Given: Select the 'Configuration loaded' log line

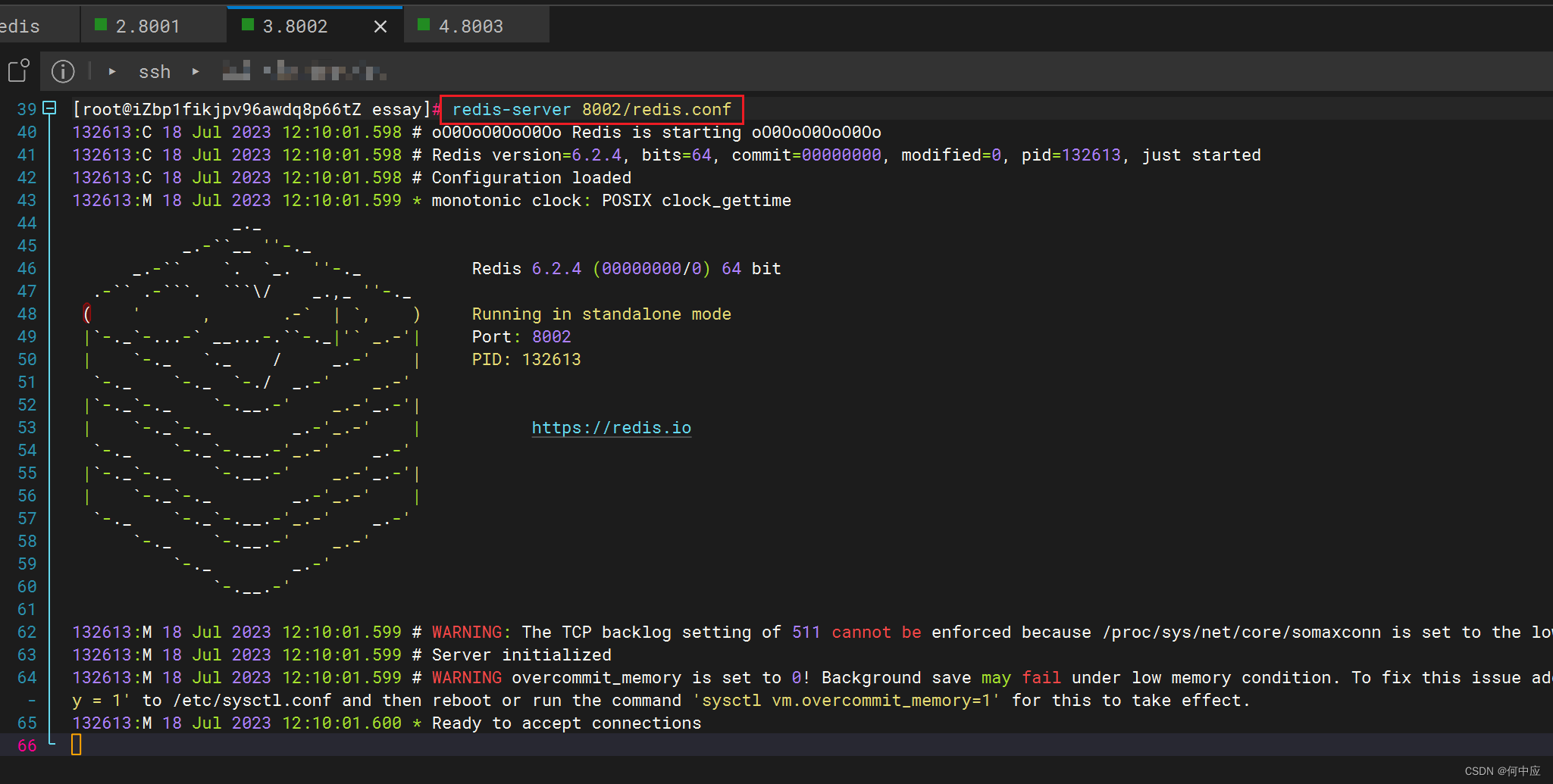Looking at the screenshot, I should [352, 178].
